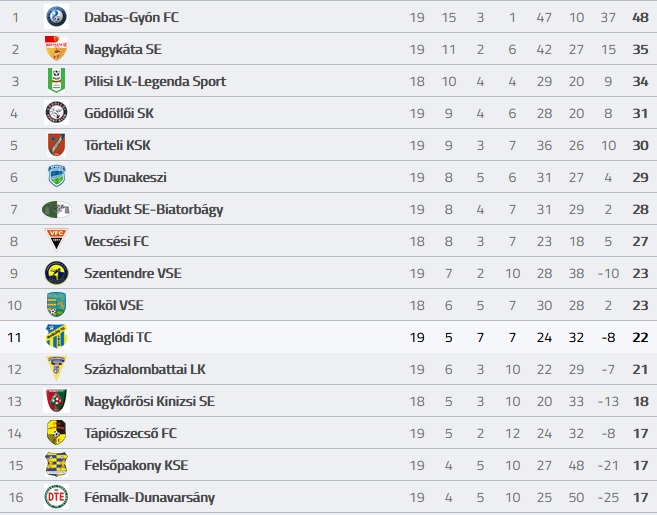Image resolution: width=657 pixels, height=515 pixels.
Task: Click the Törteli KSK shield emblem
Action: coord(56,145)
